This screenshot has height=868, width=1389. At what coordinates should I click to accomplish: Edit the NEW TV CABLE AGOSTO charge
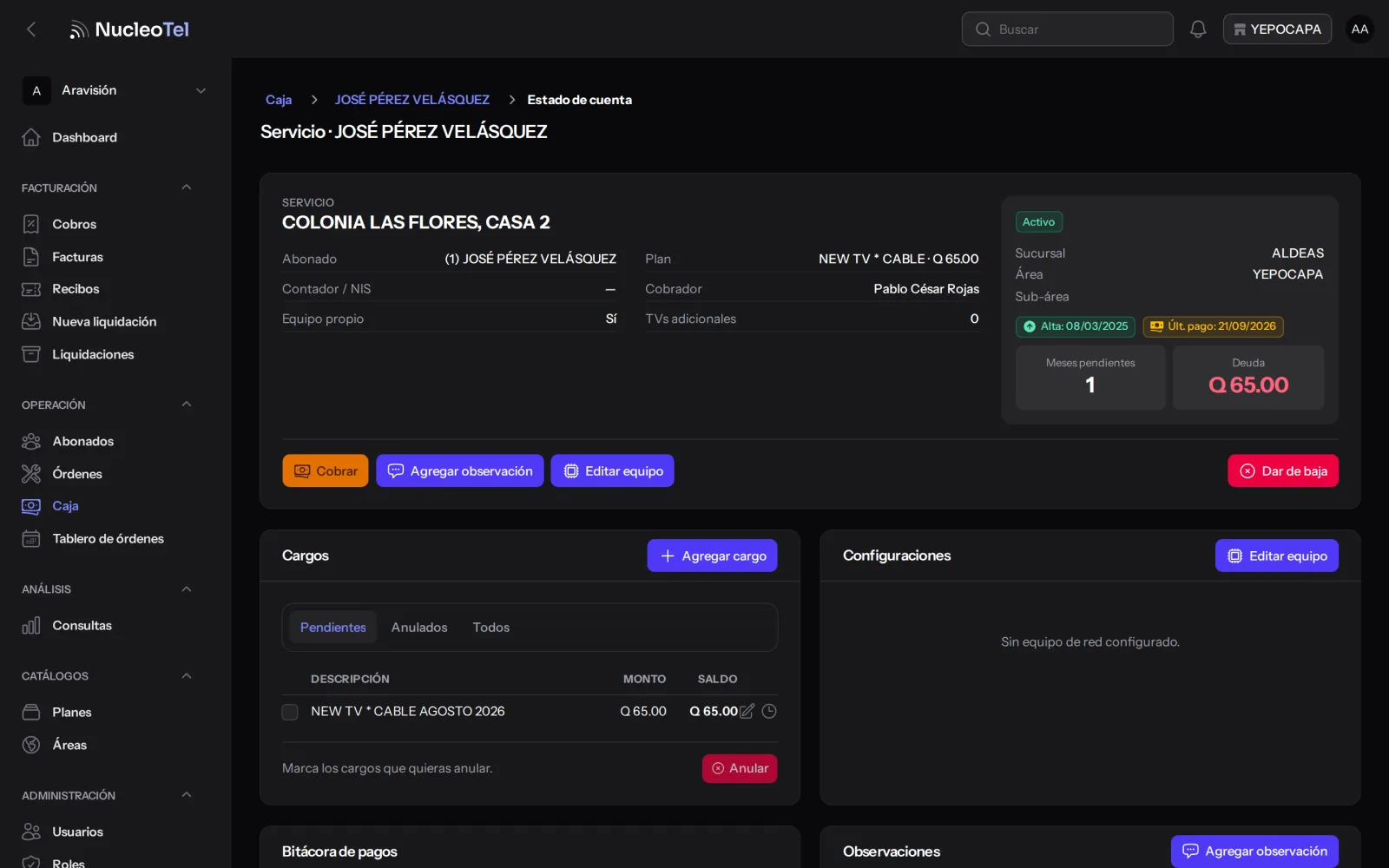pyautogui.click(x=747, y=711)
